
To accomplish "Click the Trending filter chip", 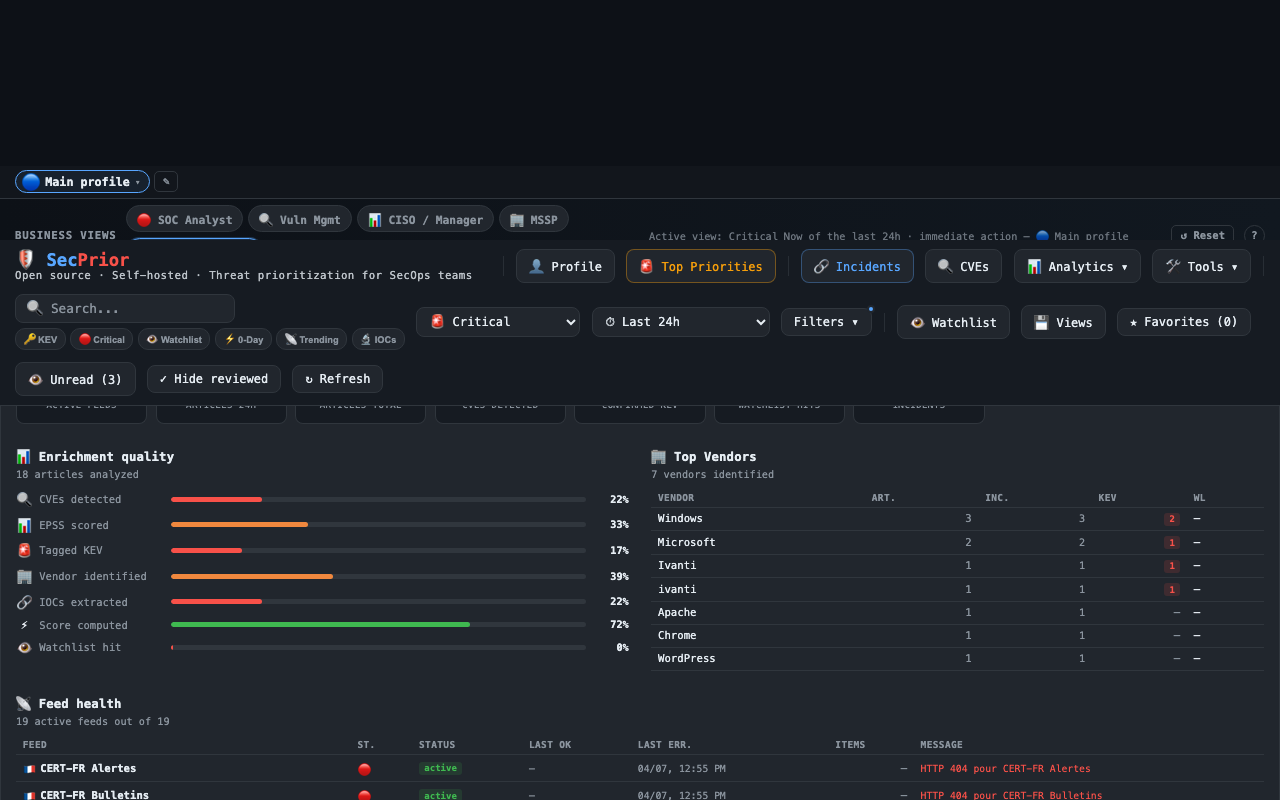I will [x=311, y=339].
